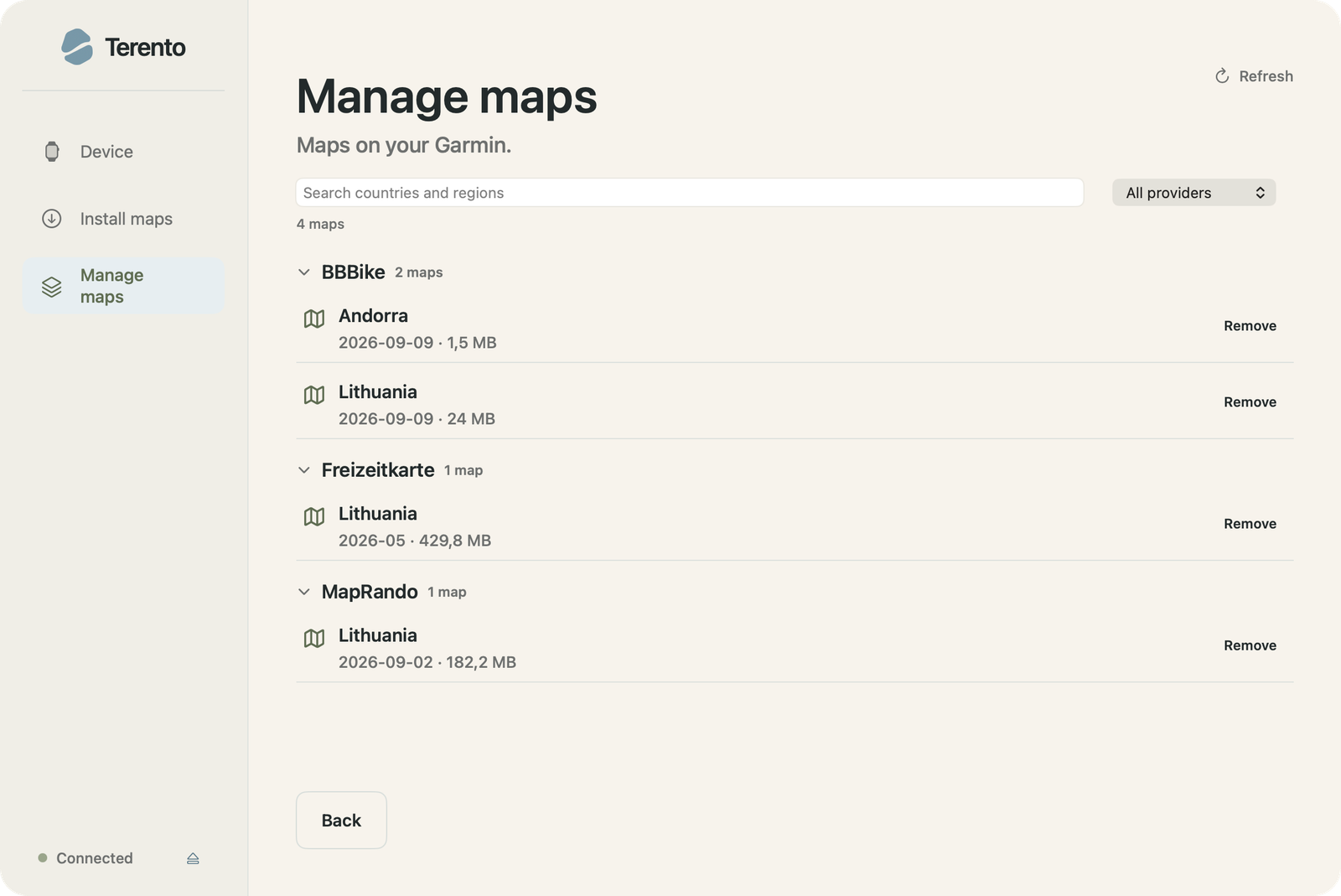Click the Device watch icon
Screen dimensions: 1341x896
tap(52, 152)
